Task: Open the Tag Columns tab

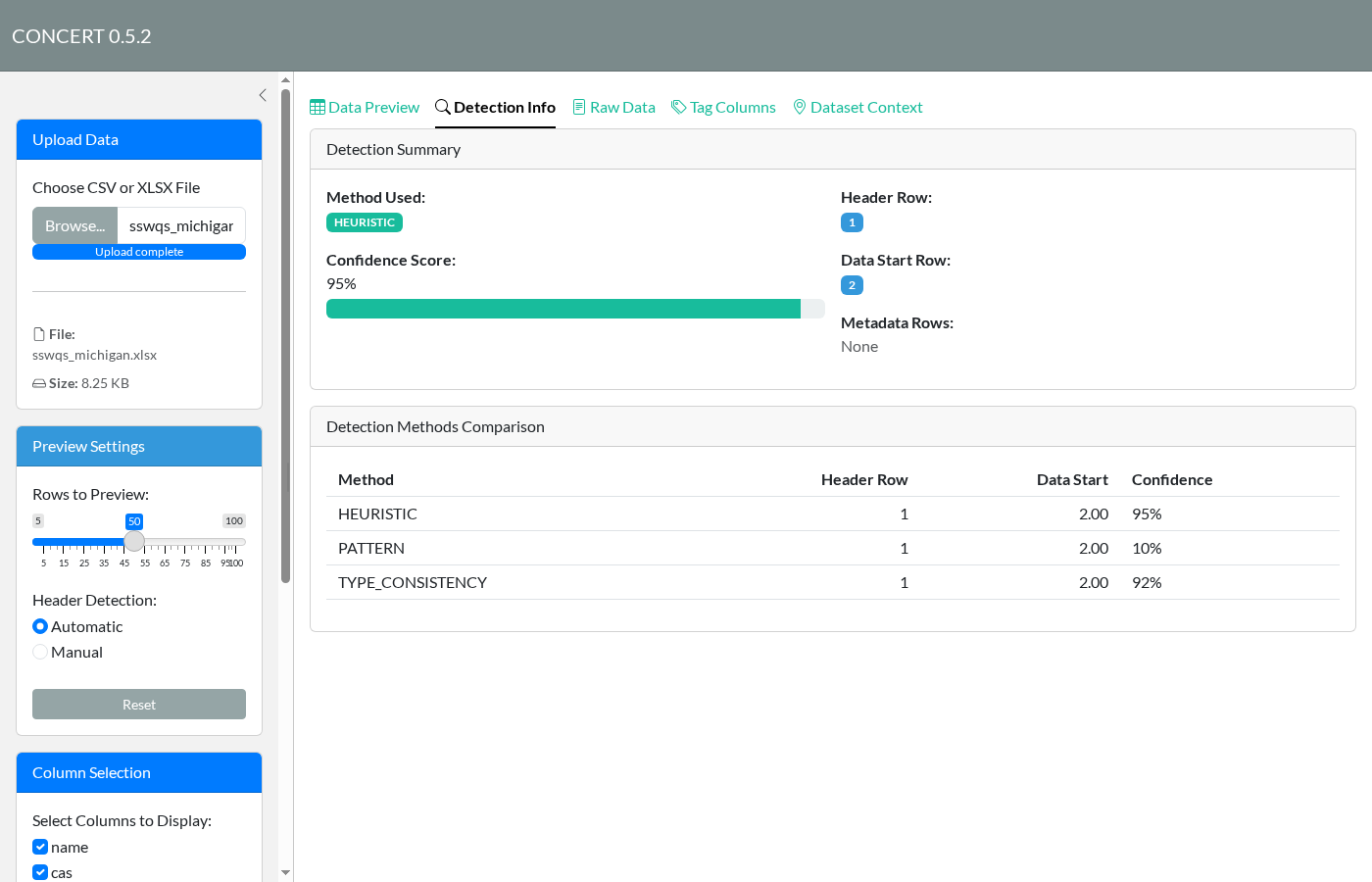Action: pos(723,107)
